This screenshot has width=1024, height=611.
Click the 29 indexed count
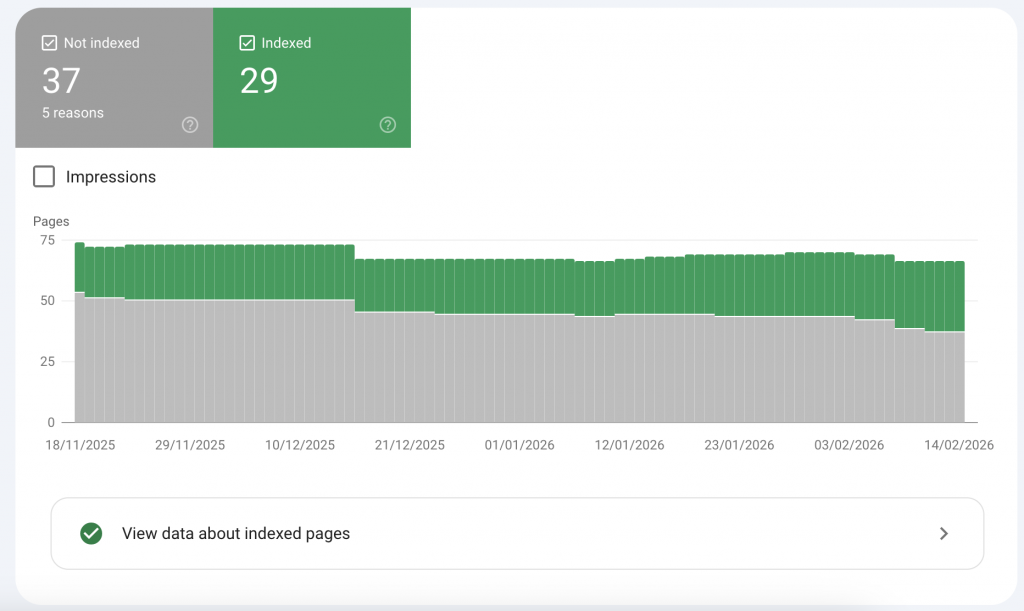click(x=260, y=81)
